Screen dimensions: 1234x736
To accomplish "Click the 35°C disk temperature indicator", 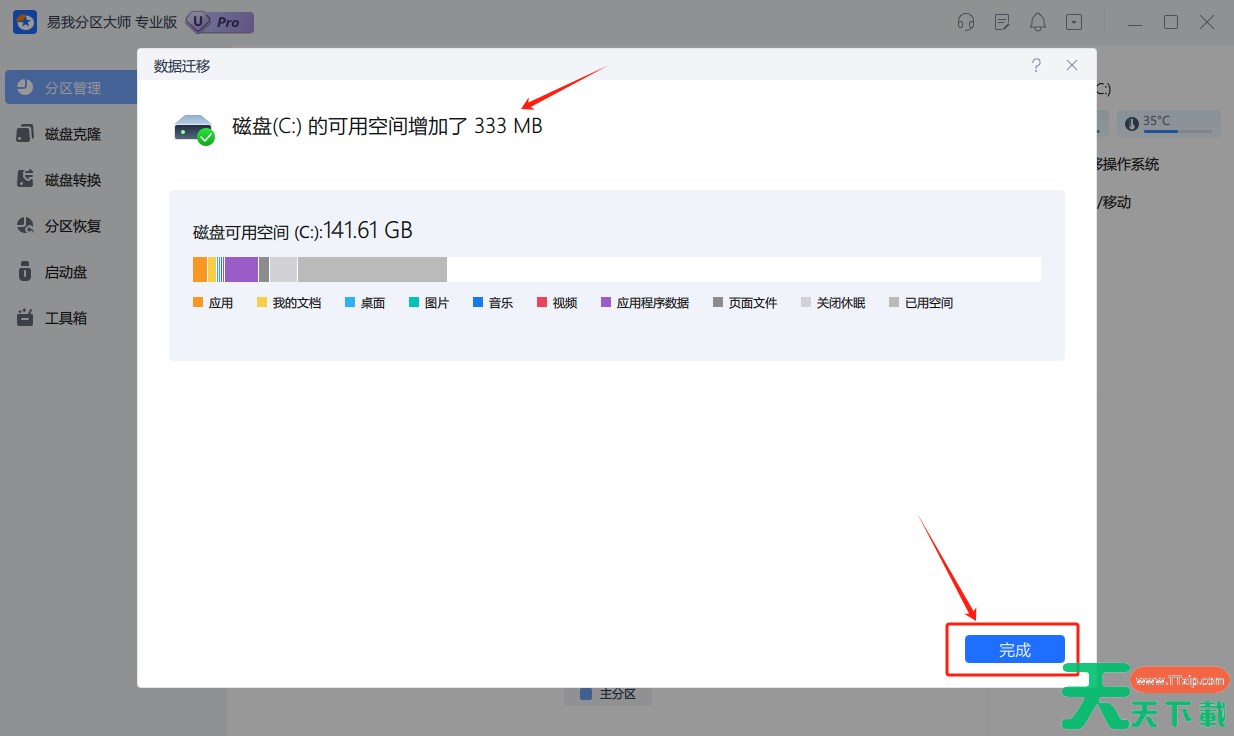I will click(x=1168, y=123).
